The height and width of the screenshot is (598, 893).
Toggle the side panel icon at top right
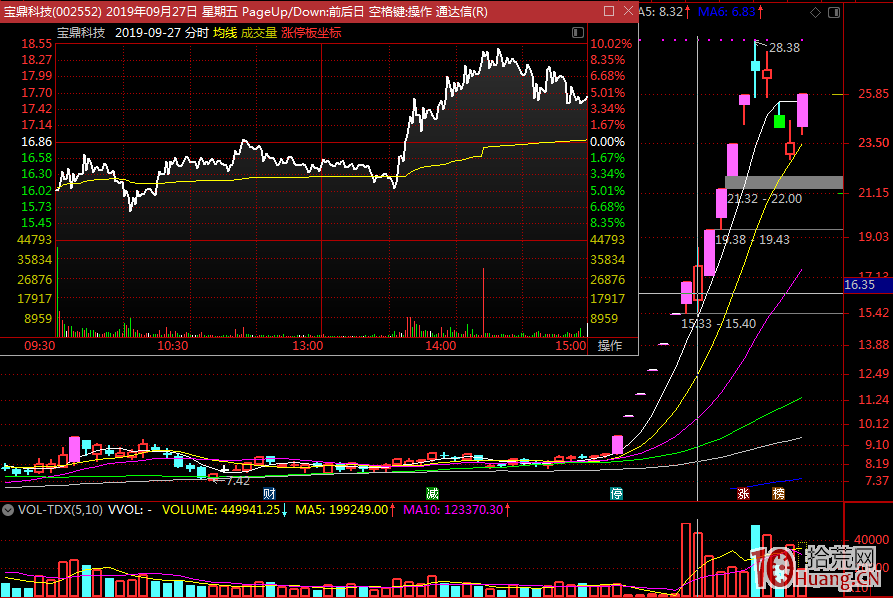tap(834, 12)
